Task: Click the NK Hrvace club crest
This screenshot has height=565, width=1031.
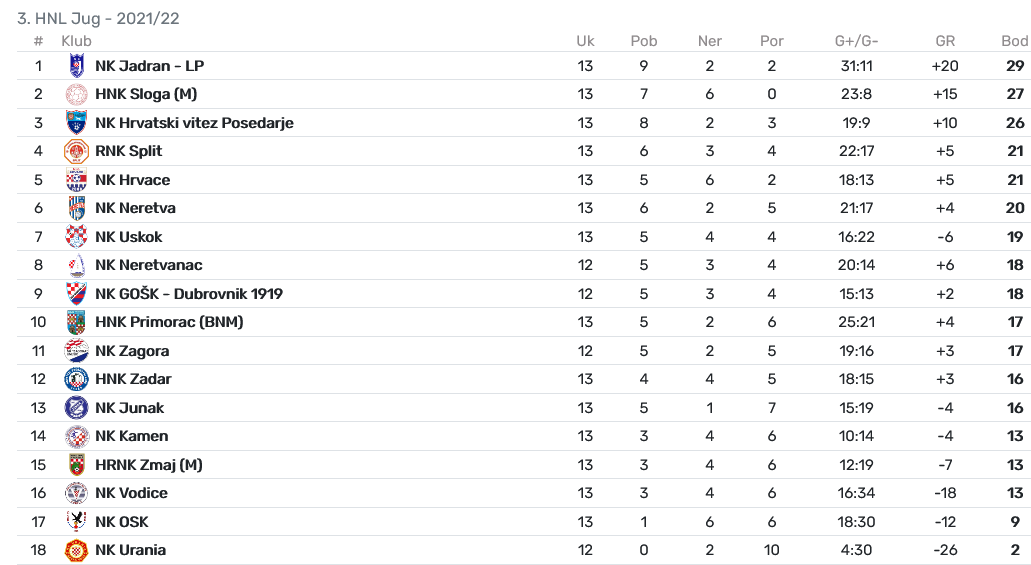Action: click(x=76, y=180)
